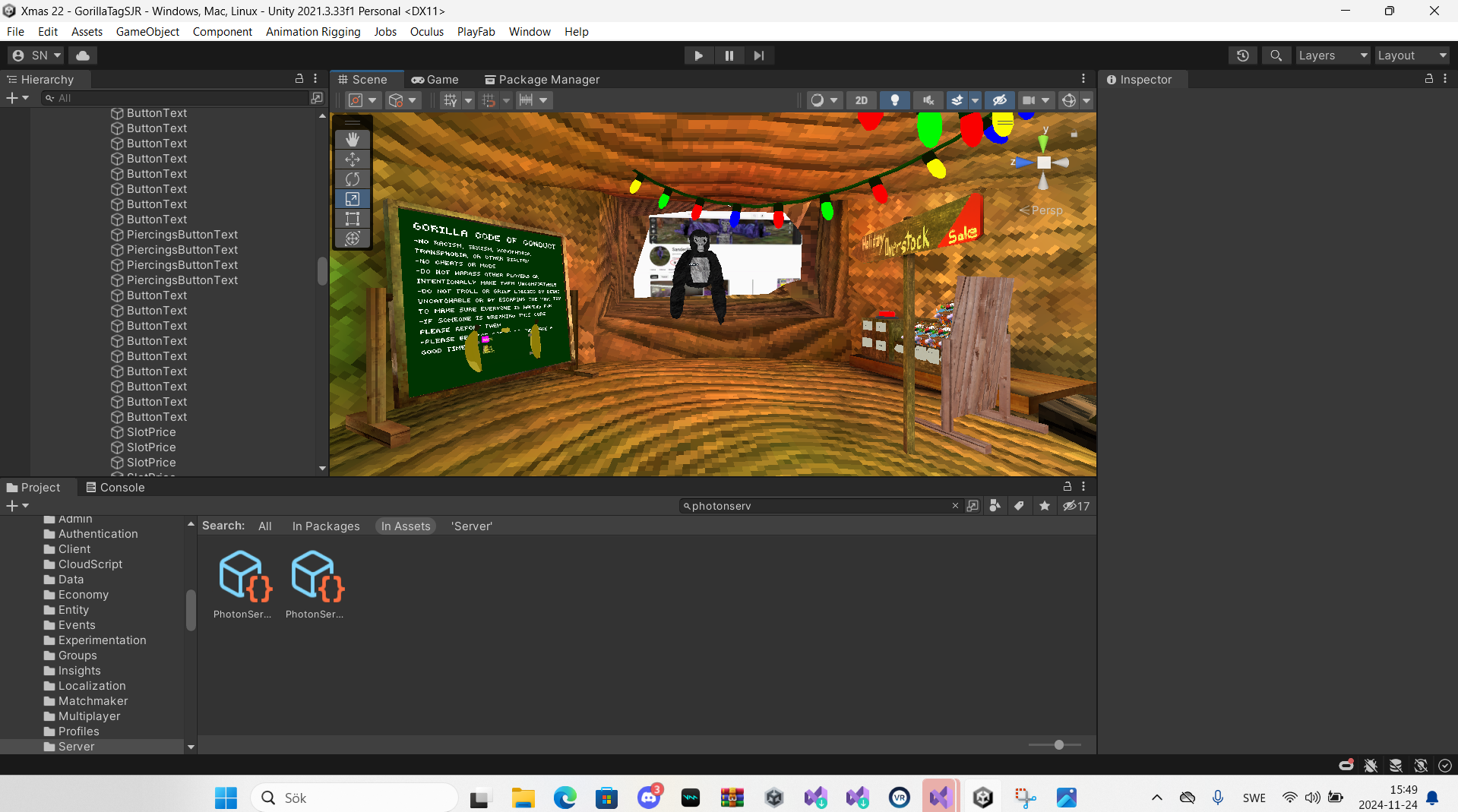The image size is (1458, 812).
Task: Open the PlayFab menu
Action: point(476,32)
